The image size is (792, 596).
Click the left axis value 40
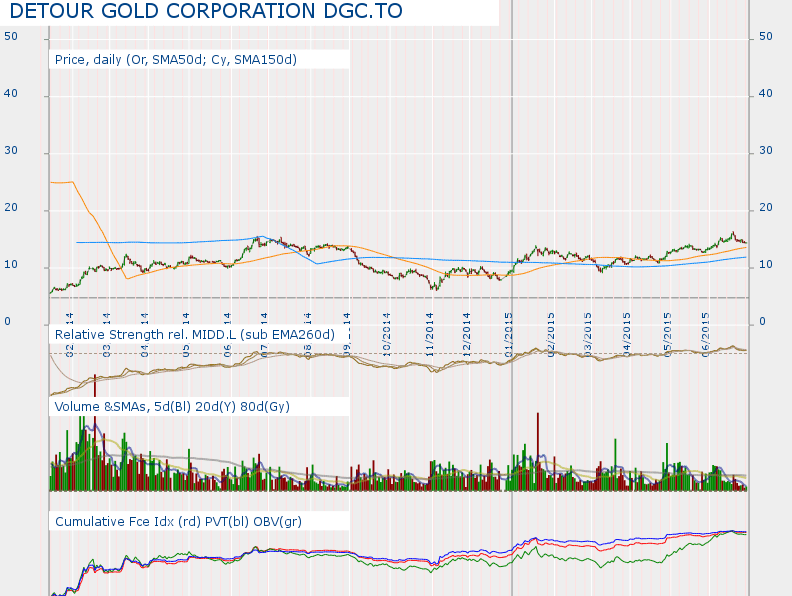click(11, 93)
